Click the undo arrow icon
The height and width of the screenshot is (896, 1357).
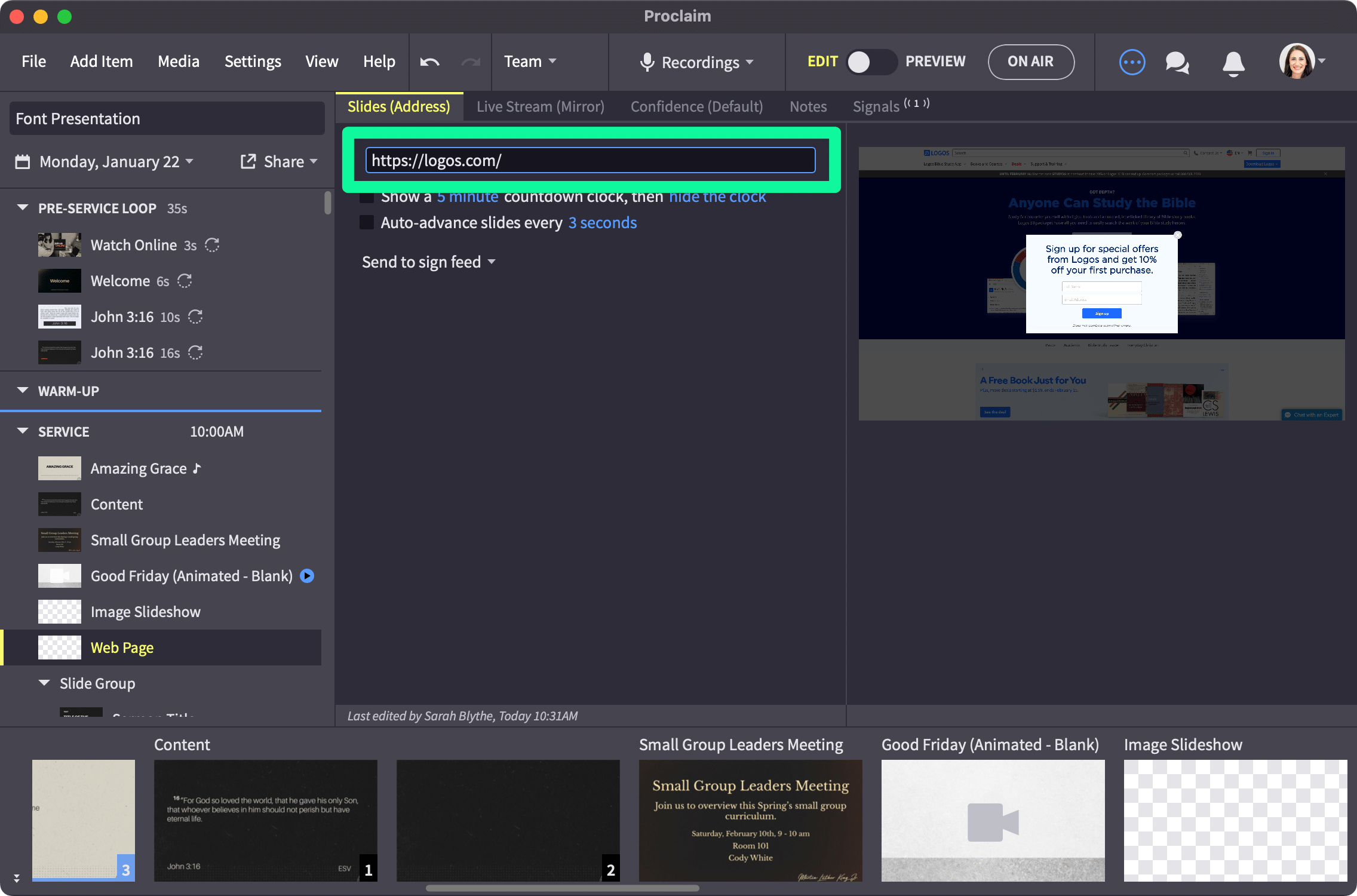click(x=429, y=62)
